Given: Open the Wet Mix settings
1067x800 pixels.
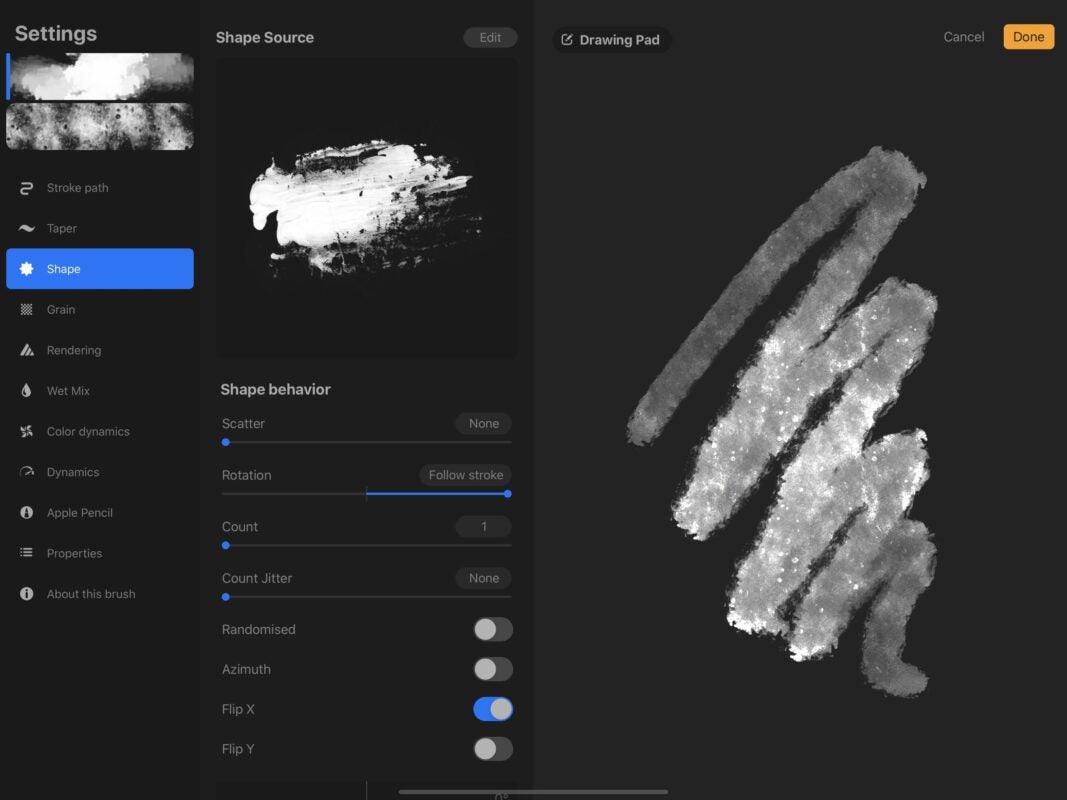Looking at the screenshot, I should [70, 390].
